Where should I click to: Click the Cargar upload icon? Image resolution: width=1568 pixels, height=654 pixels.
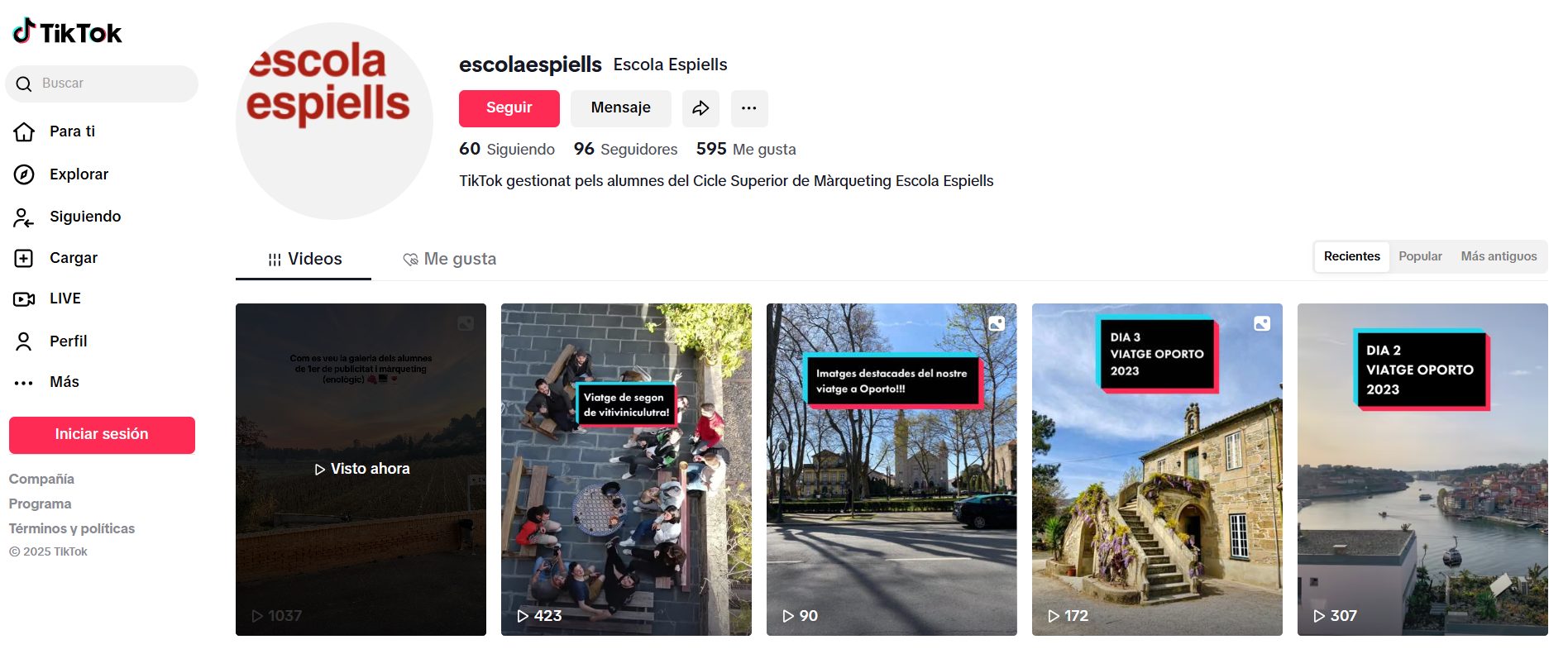[x=24, y=258]
